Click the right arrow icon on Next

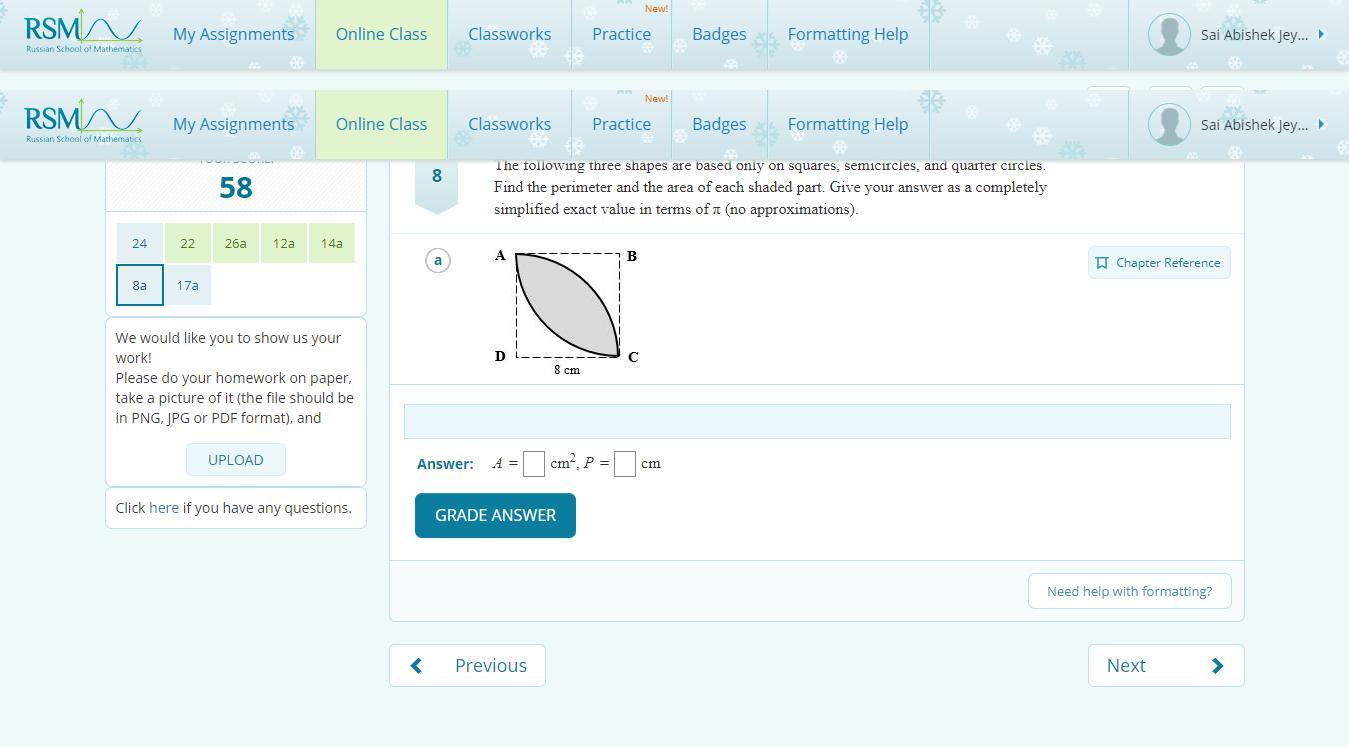pyautogui.click(x=1217, y=666)
